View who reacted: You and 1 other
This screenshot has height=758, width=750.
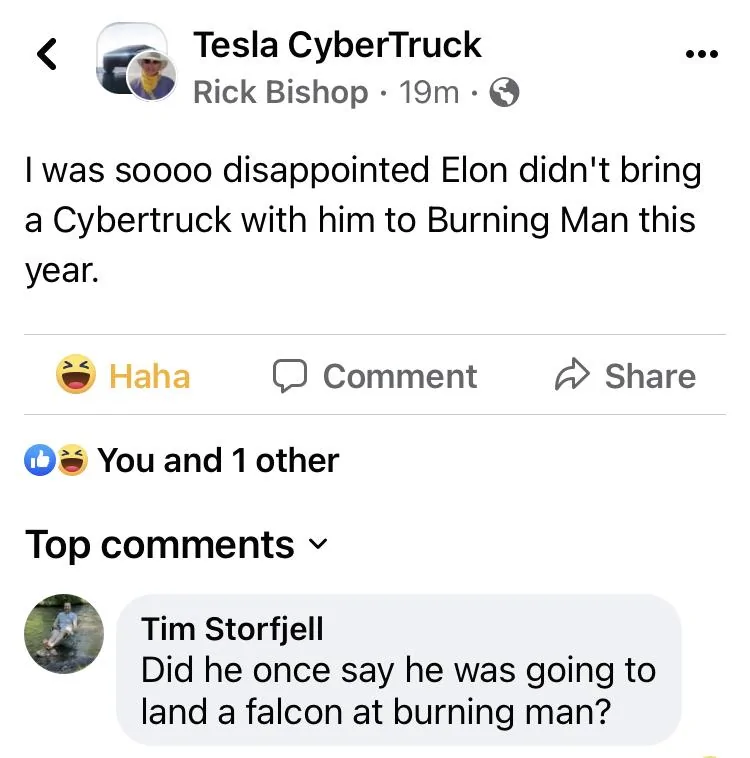tap(218, 460)
